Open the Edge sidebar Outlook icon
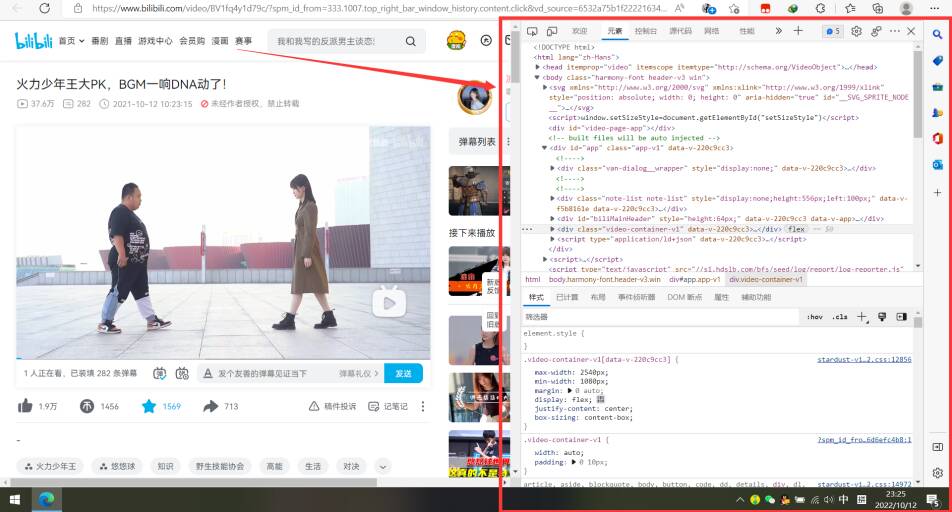The height and width of the screenshot is (512, 952). pyautogui.click(x=937, y=165)
